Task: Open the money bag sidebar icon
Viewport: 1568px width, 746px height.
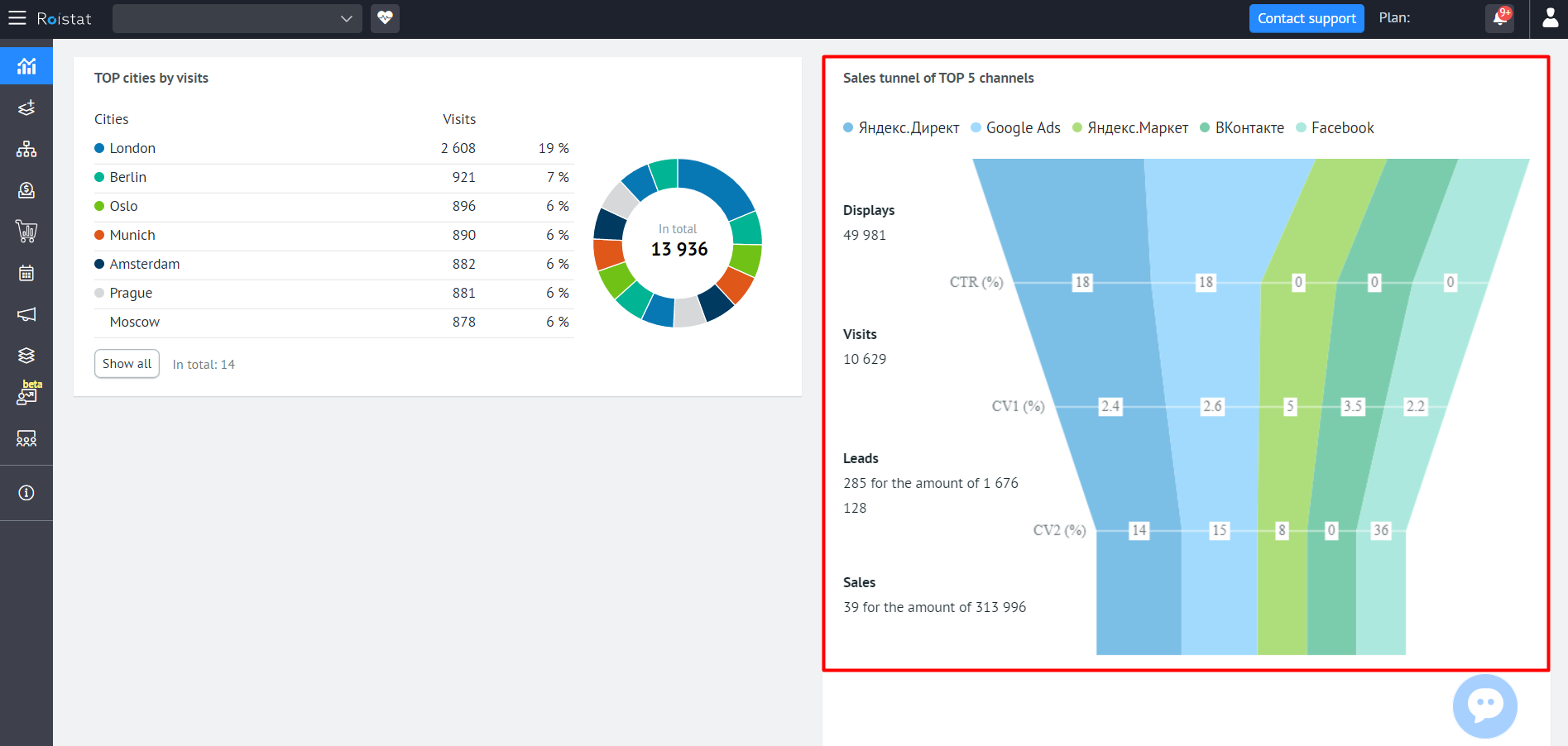Action: pyautogui.click(x=26, y=190)
